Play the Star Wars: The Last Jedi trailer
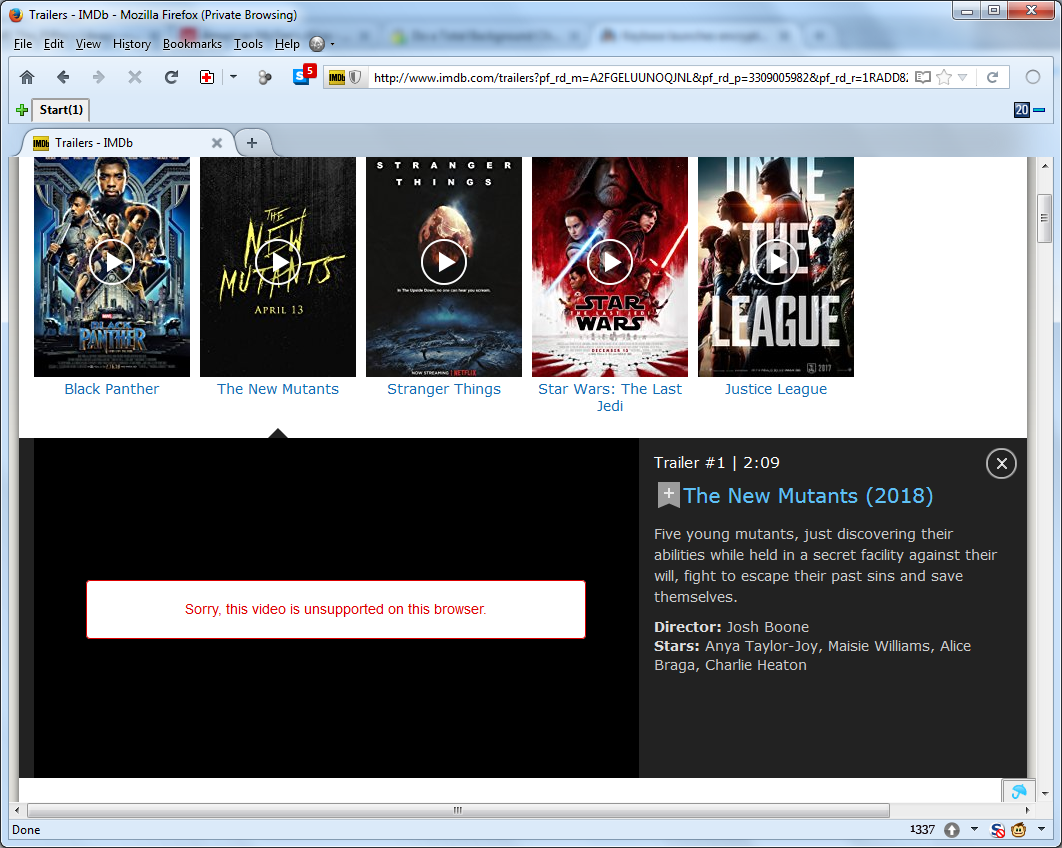 [x=610, y=262]
